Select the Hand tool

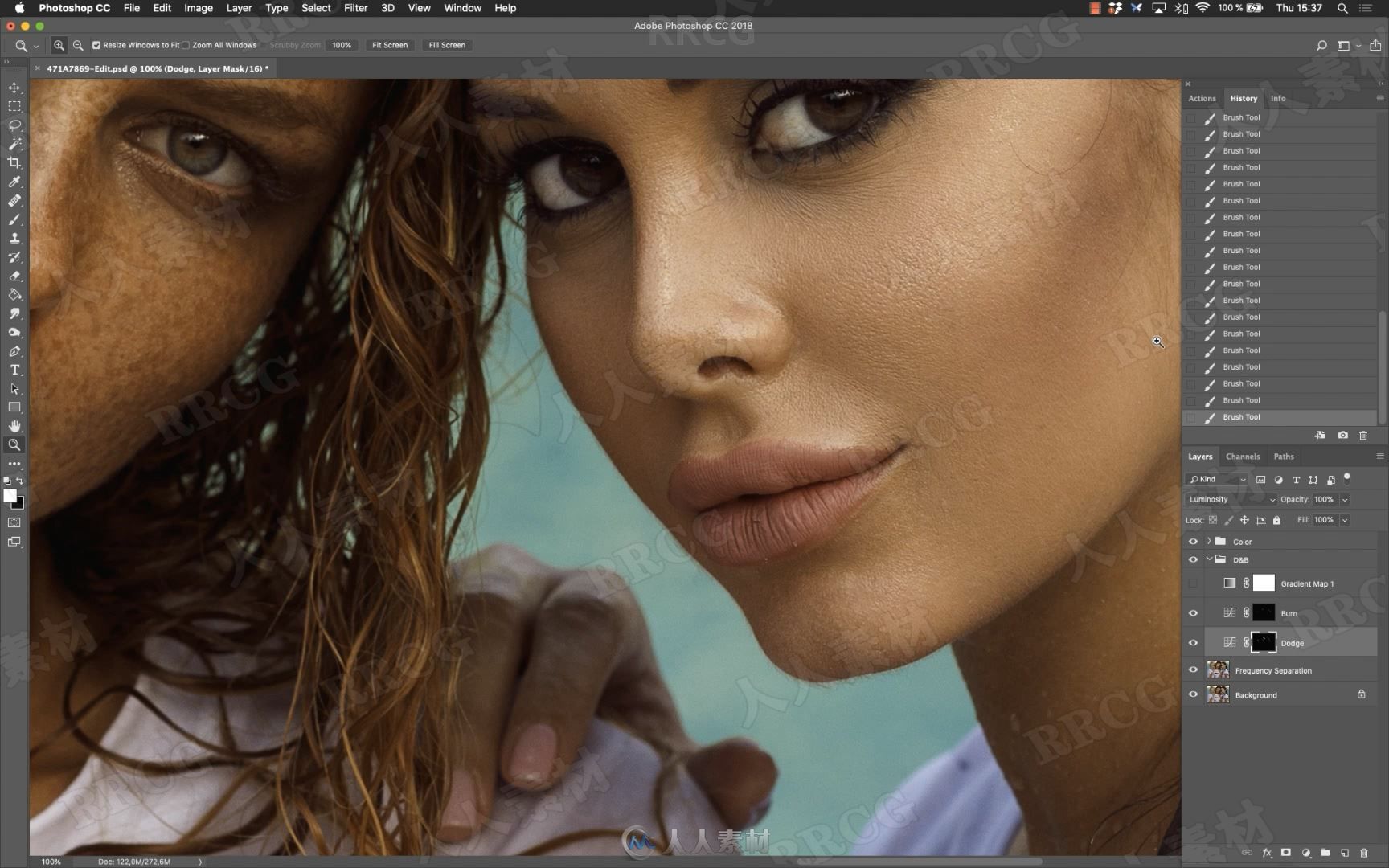(x=14, y=426)
